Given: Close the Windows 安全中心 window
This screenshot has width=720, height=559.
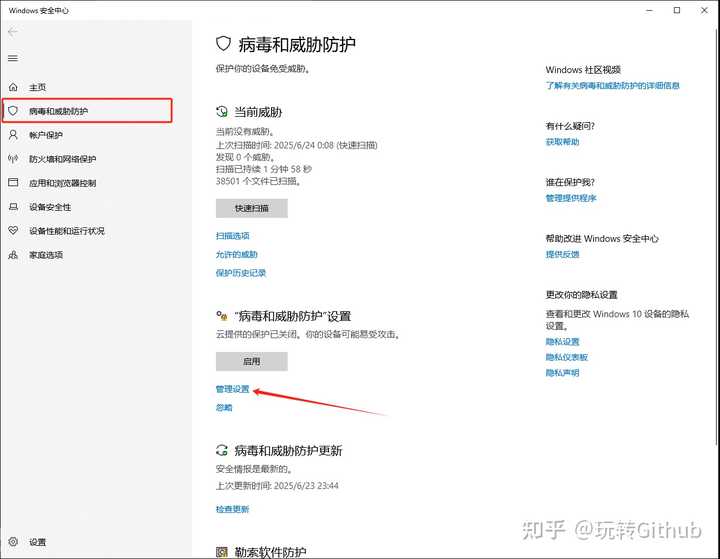Looking at the screenshot, I should click(704, 10).
